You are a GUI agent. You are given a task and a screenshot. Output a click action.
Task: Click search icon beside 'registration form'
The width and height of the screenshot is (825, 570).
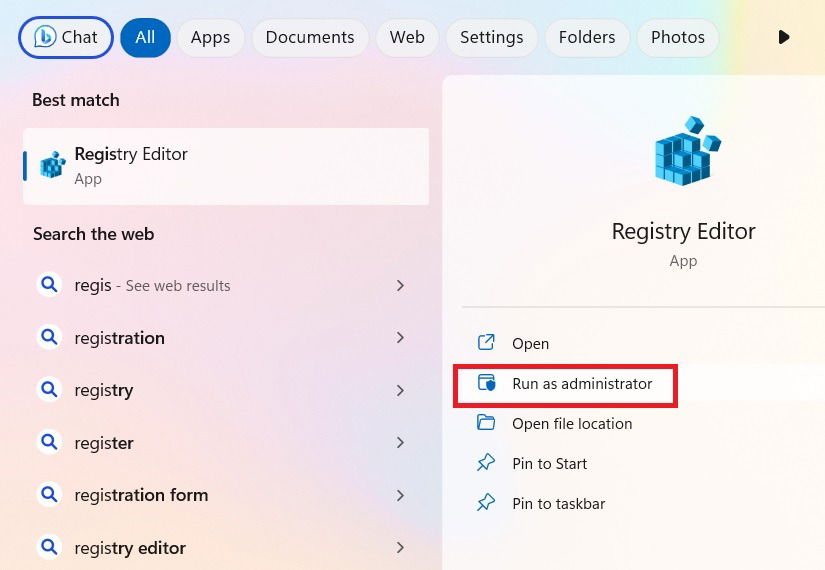point(49,494)
